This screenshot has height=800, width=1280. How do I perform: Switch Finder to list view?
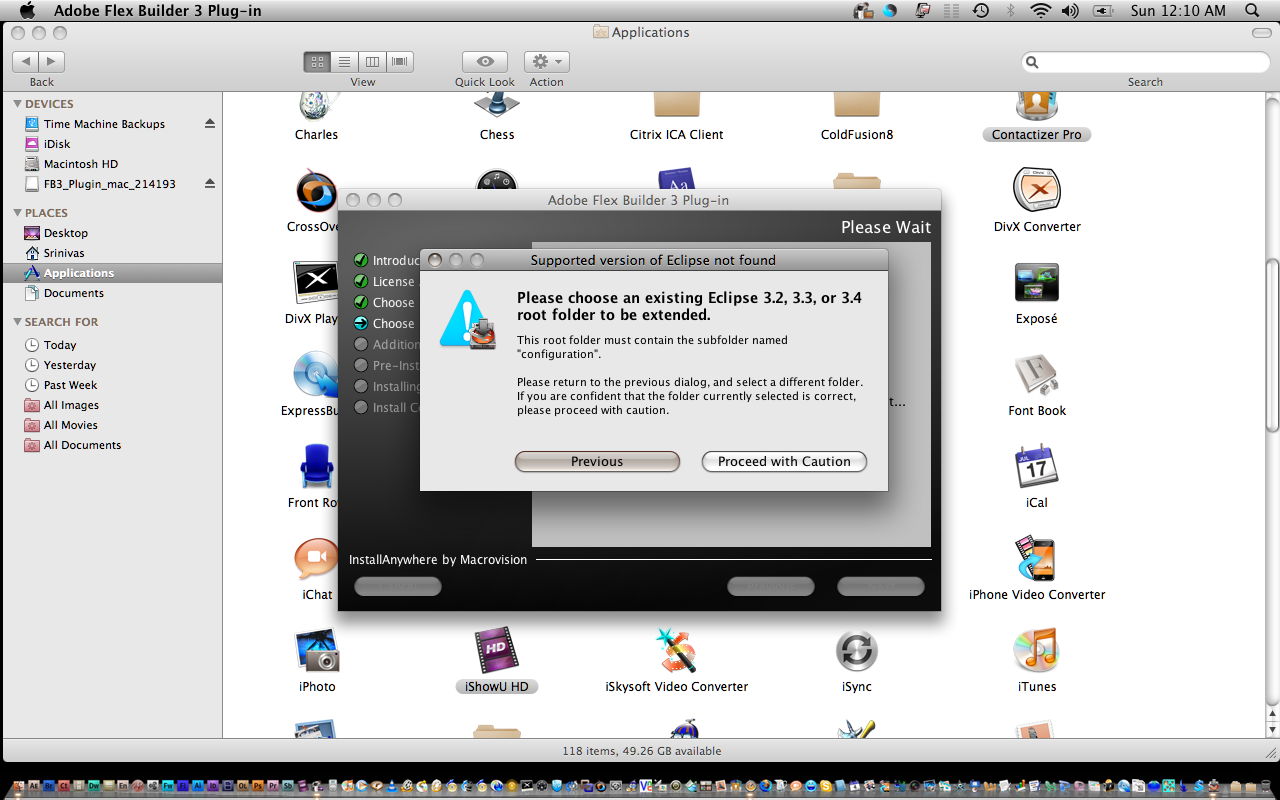345,62
